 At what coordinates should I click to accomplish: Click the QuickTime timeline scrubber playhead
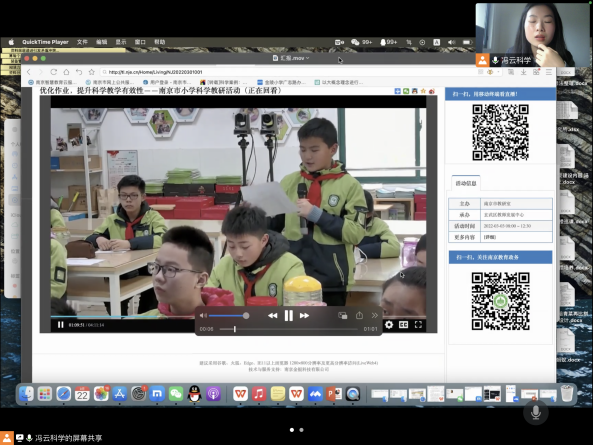[x=234, y=329]
